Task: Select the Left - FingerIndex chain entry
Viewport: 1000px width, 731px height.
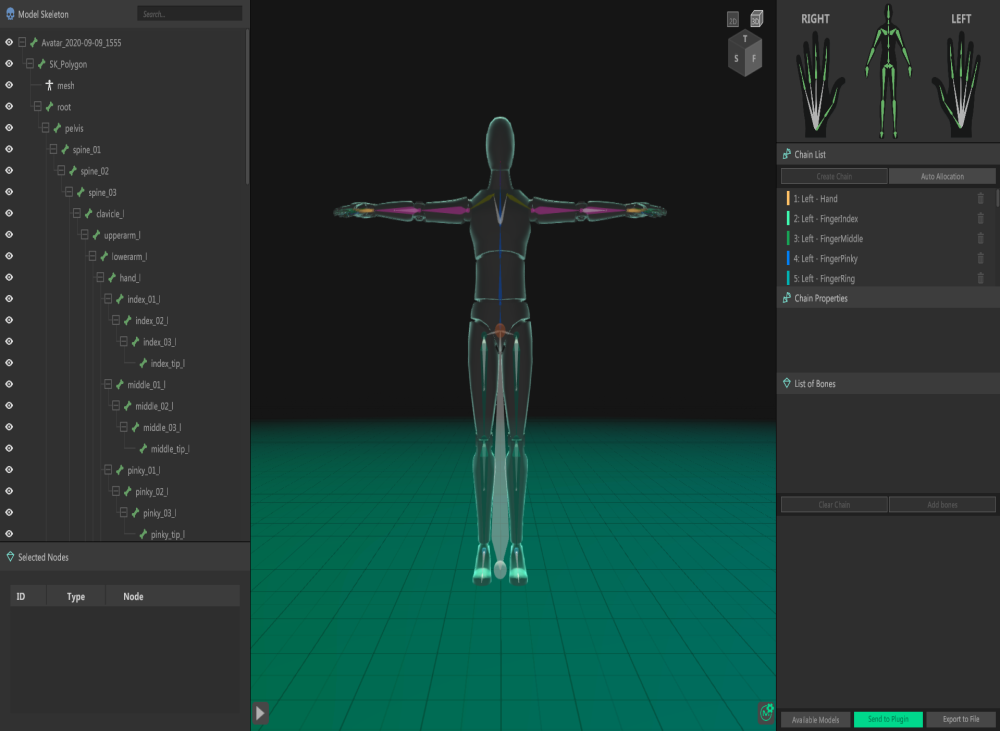Action: click(x=825, y=219)
